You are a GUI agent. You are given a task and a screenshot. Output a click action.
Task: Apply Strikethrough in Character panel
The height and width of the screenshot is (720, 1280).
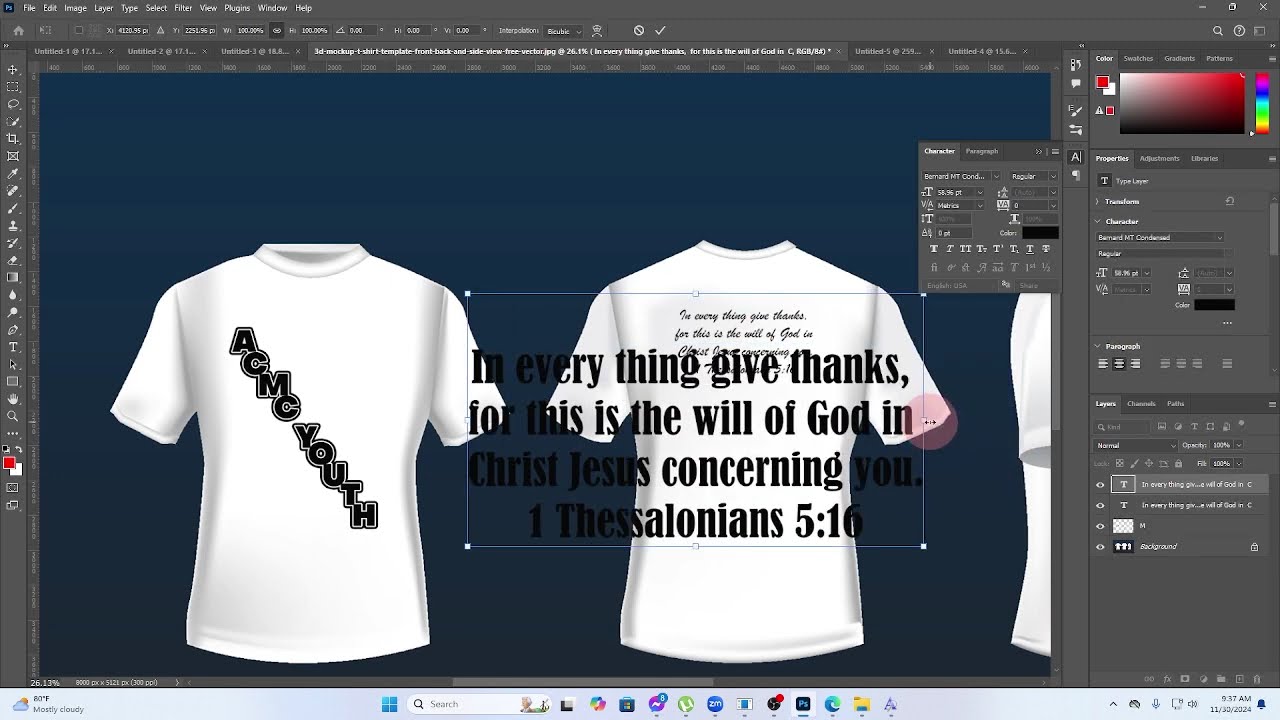[x=1046, y=249]
